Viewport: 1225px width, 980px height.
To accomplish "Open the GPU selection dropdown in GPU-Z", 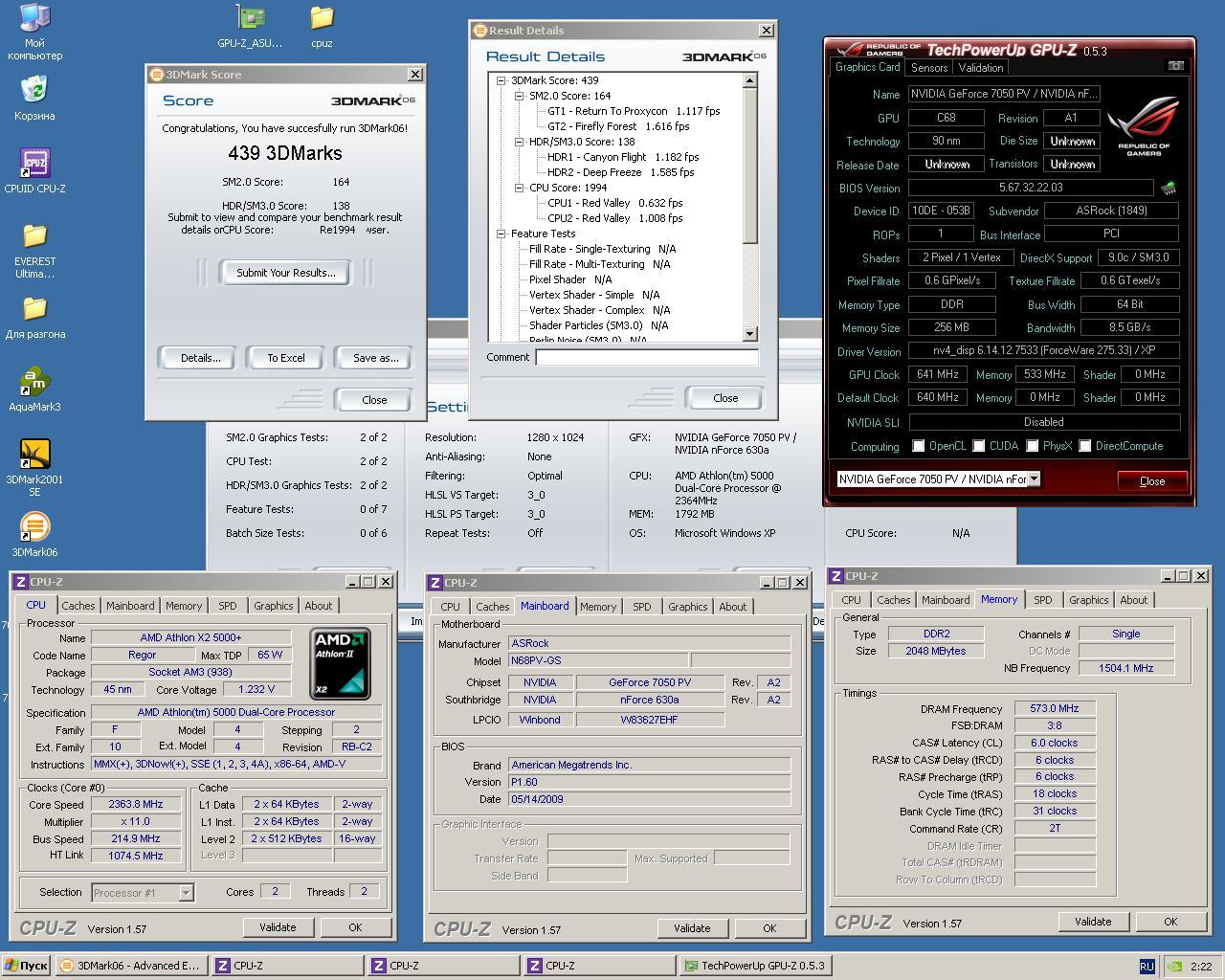I will (x=1034, y=479).
